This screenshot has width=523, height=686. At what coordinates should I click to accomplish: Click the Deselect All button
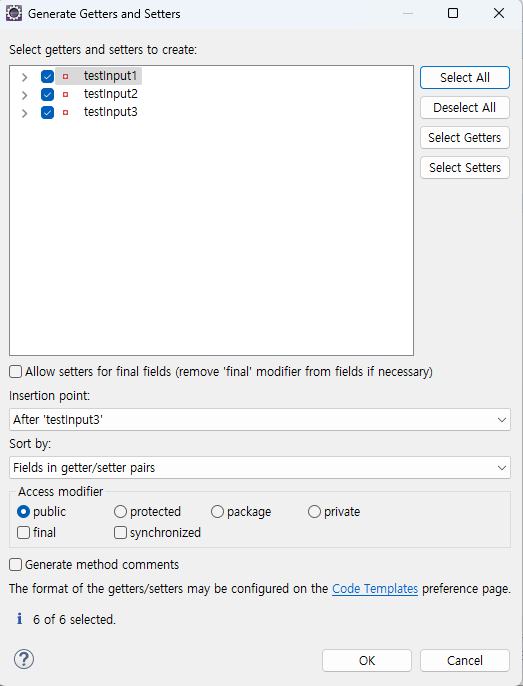pos(465,108)
